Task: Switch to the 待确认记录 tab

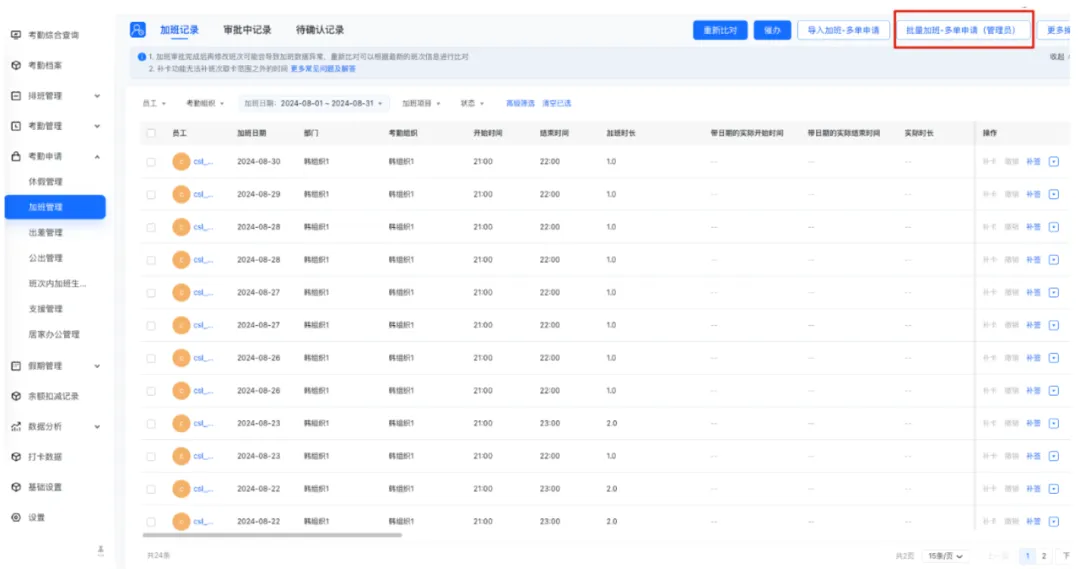Action: click(320, 30)
